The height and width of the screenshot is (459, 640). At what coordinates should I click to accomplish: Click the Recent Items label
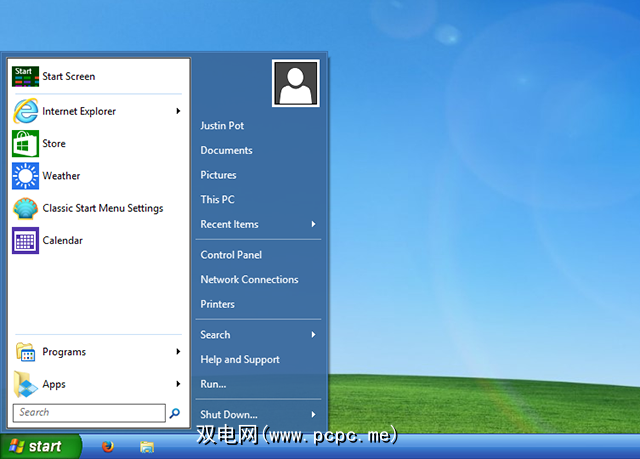click(x=229, y=224)
